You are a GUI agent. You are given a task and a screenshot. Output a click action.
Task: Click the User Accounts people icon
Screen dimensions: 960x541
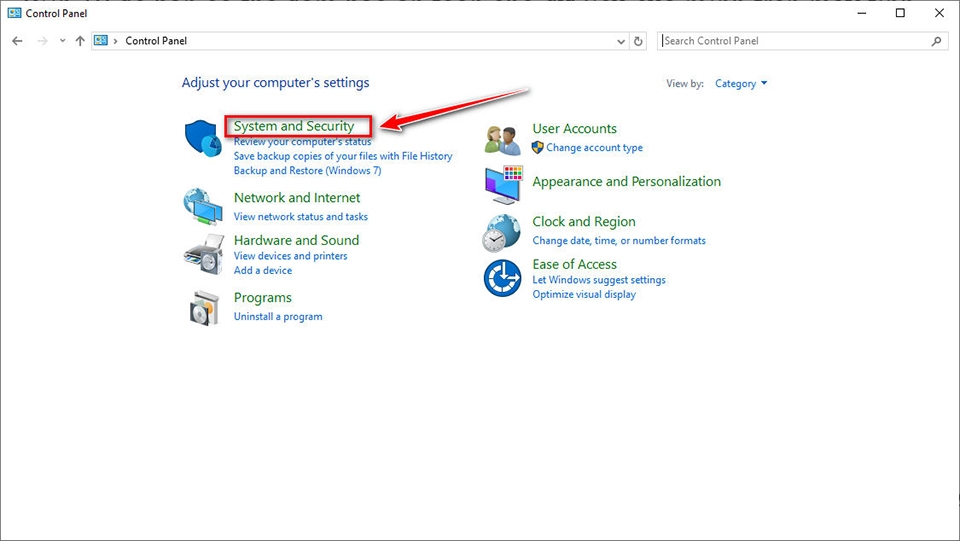tap(502, 139)
